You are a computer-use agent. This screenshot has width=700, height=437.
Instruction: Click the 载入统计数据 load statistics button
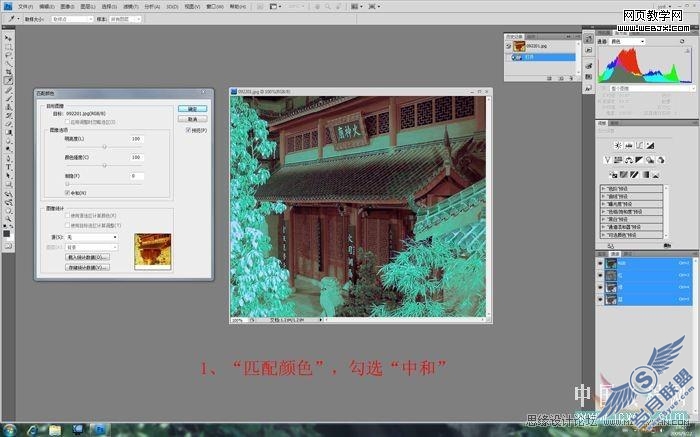click(x=88, y=257)
